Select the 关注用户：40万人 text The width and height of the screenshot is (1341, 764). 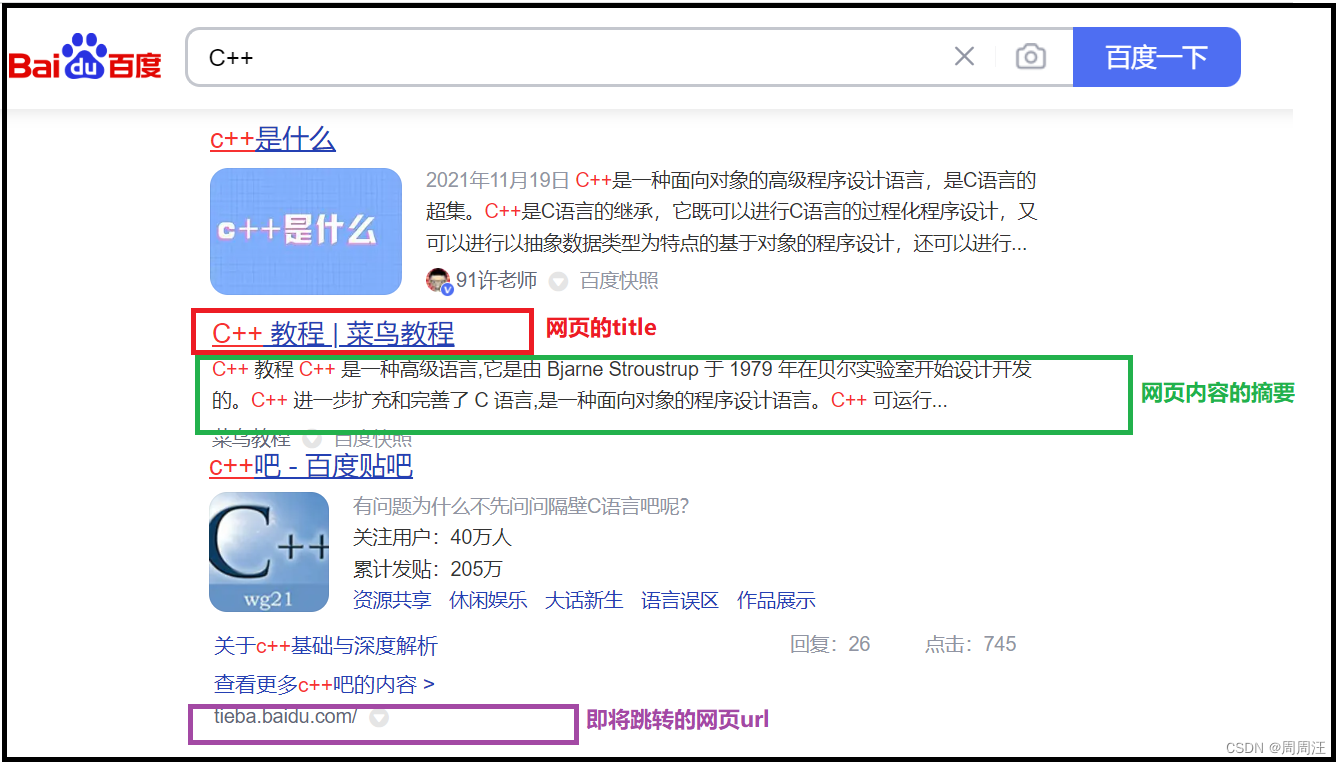[432, 537]
